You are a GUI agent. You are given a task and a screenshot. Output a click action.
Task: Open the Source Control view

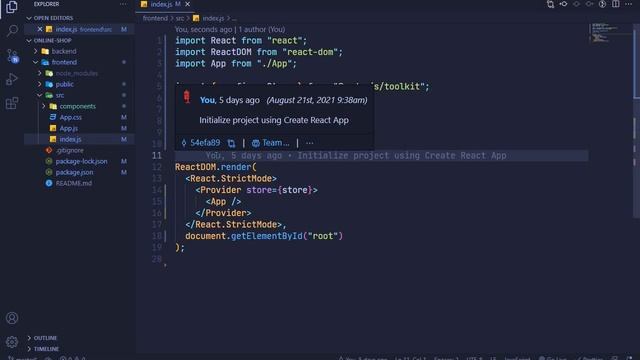tap(12, 56)
